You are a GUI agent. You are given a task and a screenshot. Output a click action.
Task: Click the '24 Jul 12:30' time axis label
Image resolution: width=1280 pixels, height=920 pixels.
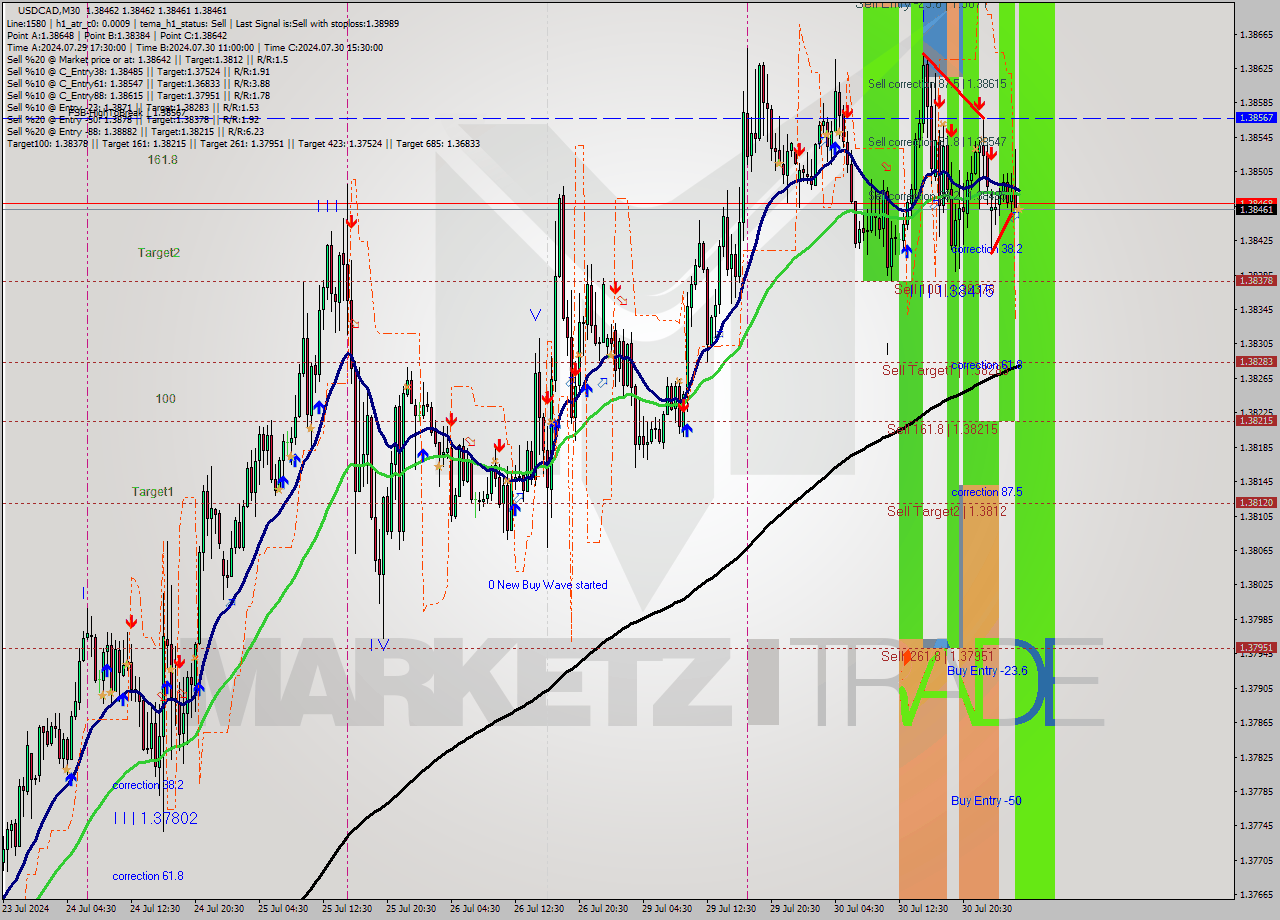[x=154, y=909]
